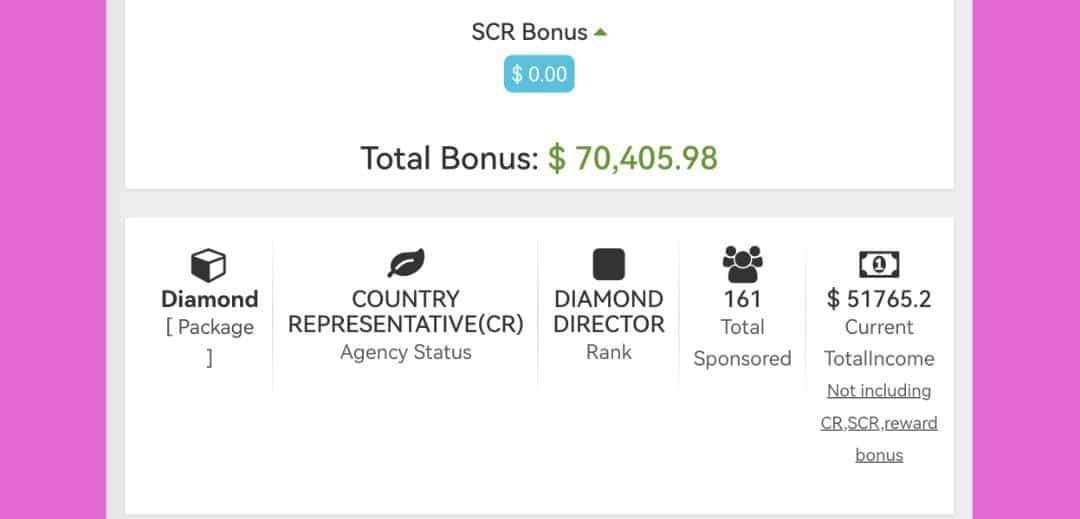Image resolution: width=1080 pixels, height=519 pixels.
Task: Open the 'Not including CR,SCR,reward bonus' link
Action: (x=879, y=422)
